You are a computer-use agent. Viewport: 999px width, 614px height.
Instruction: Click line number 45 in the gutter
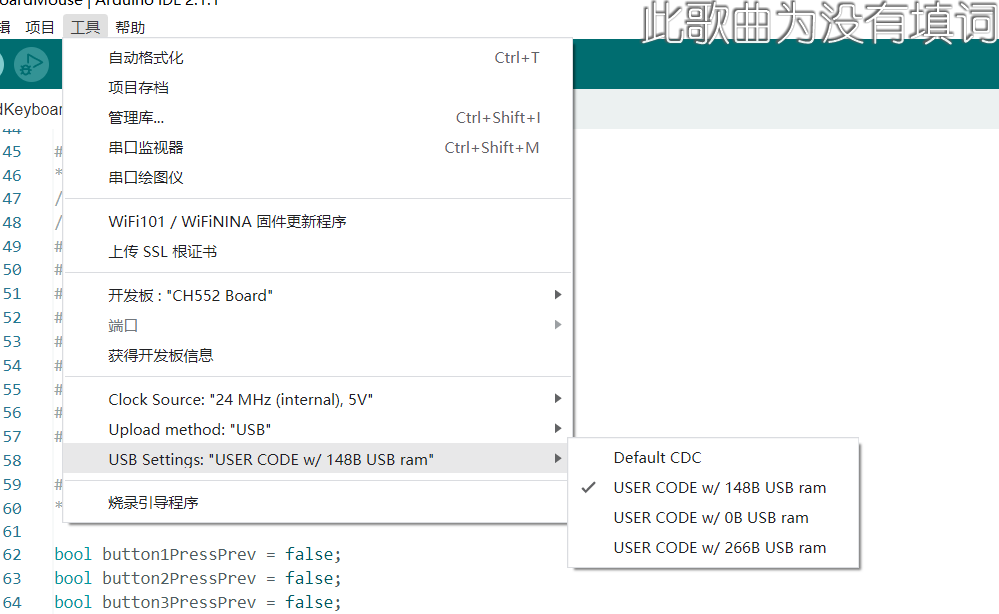[12, 152]
